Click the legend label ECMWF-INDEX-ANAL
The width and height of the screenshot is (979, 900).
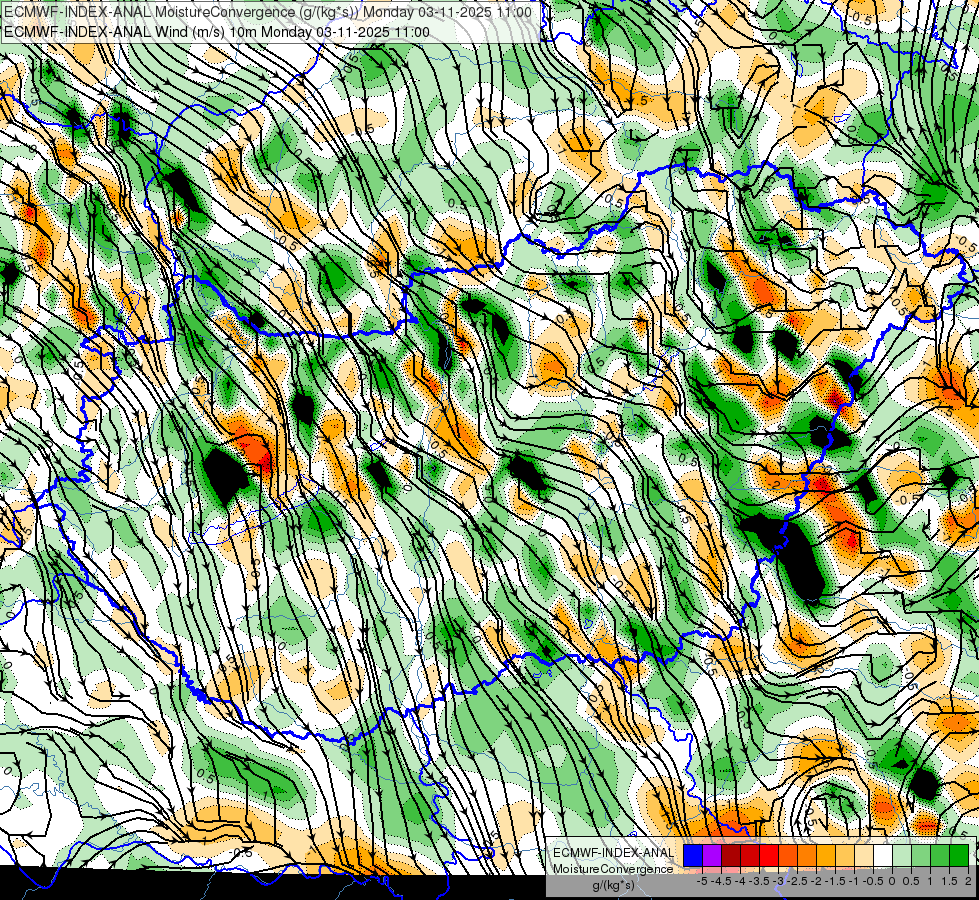[613, 853]
